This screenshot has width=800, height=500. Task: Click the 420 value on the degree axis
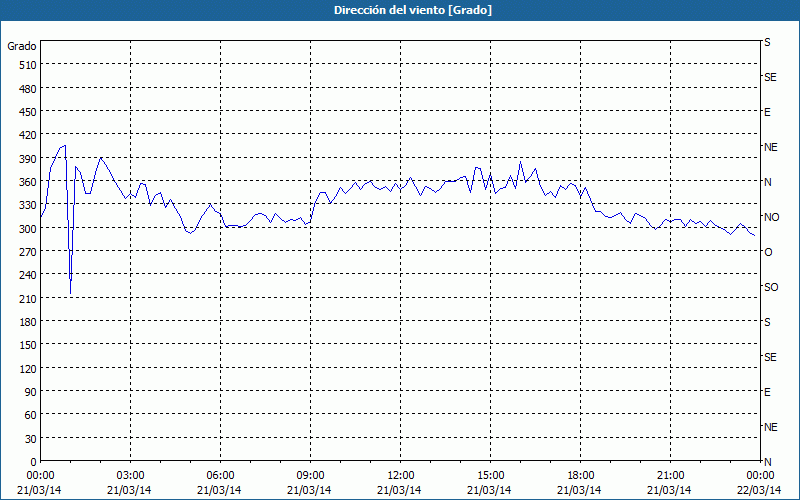(28, 135)
